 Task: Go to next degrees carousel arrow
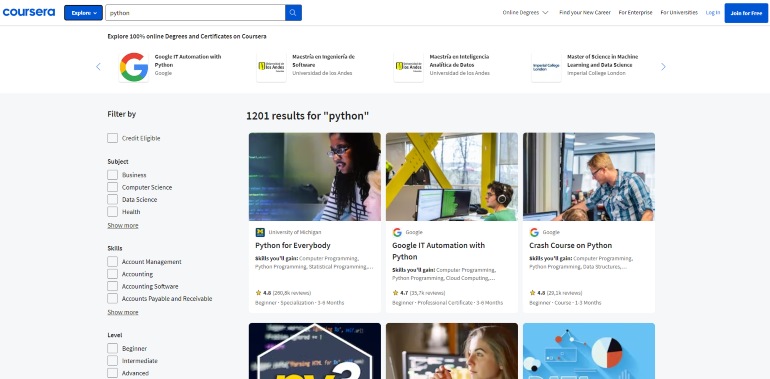click(x=663, y=67)
